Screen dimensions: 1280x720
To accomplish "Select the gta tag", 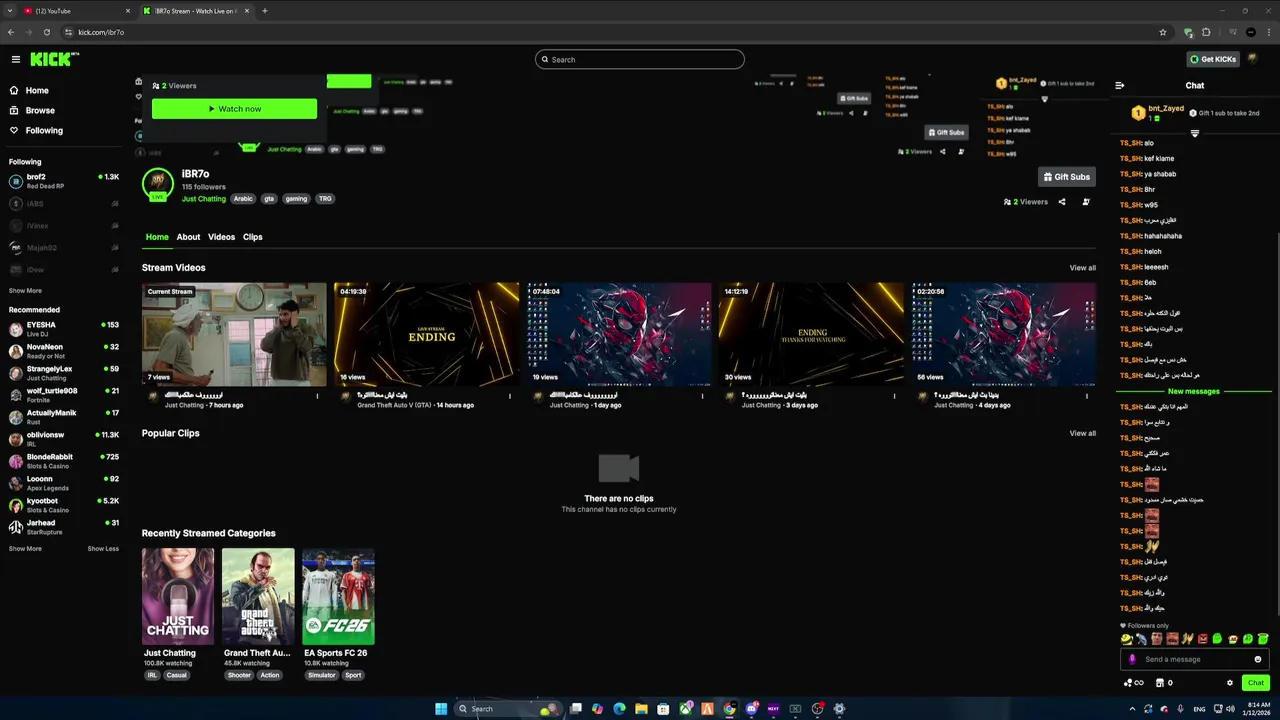I will click(x=269, y=198).
